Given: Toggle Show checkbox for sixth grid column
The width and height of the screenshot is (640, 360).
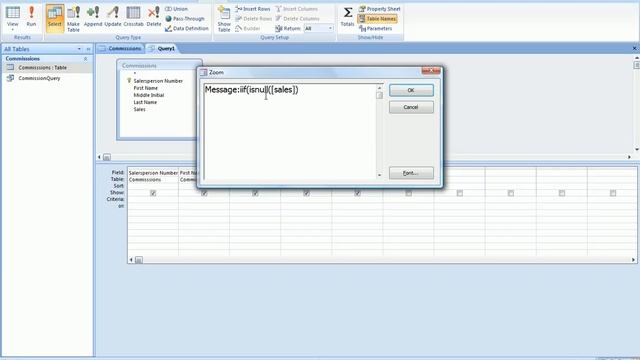Looking at the screenshot, I should coord(409,193).
